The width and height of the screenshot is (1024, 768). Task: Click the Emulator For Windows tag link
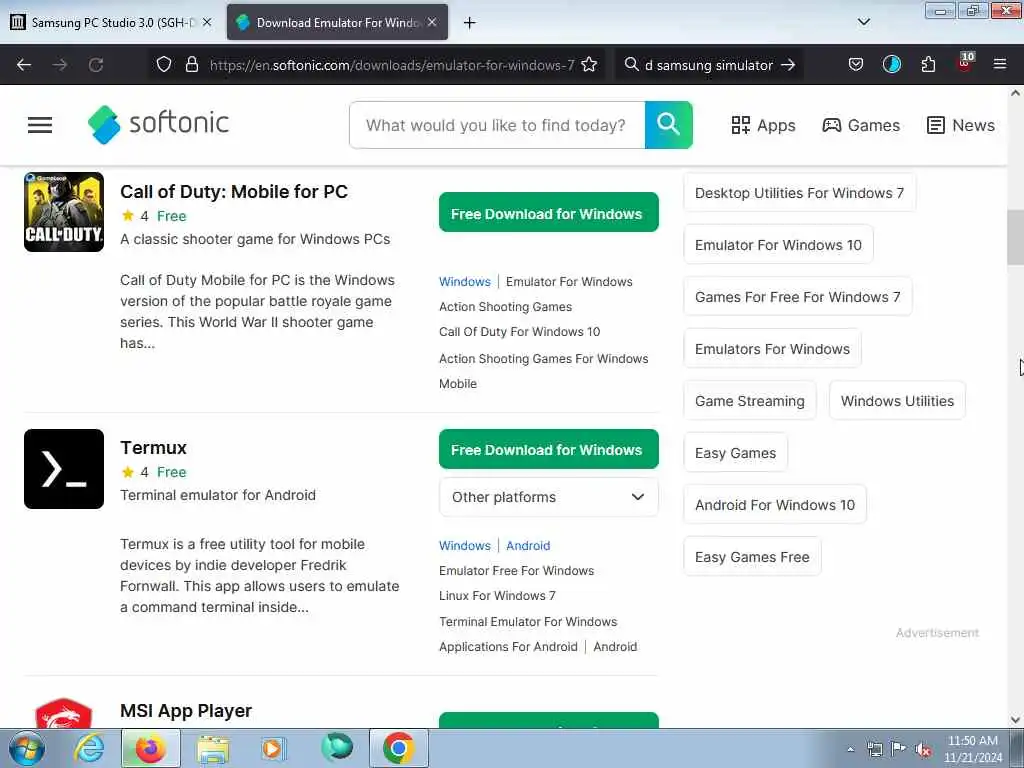(x=569, y=281)
